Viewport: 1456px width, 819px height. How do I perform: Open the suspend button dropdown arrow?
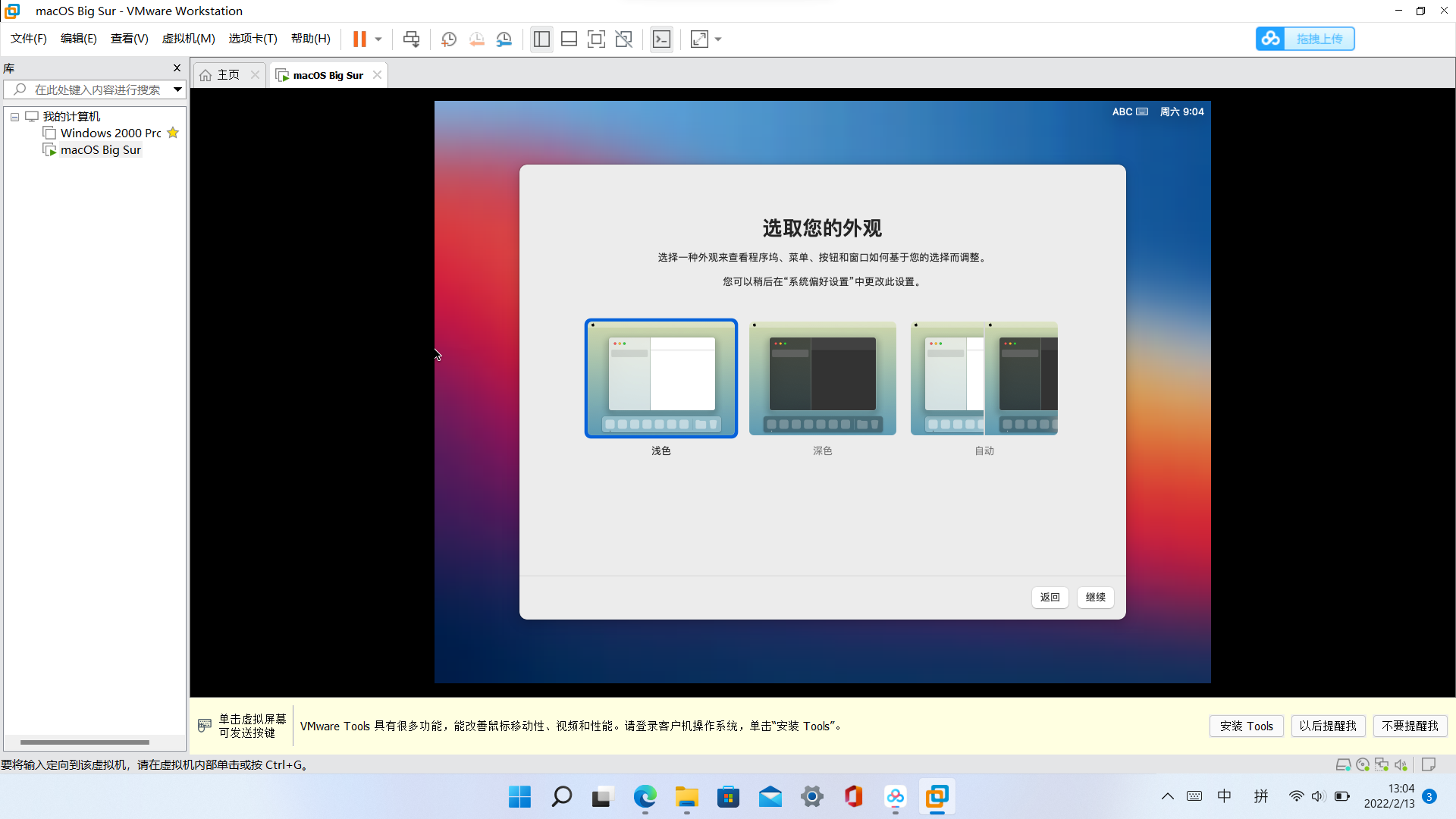377,39
